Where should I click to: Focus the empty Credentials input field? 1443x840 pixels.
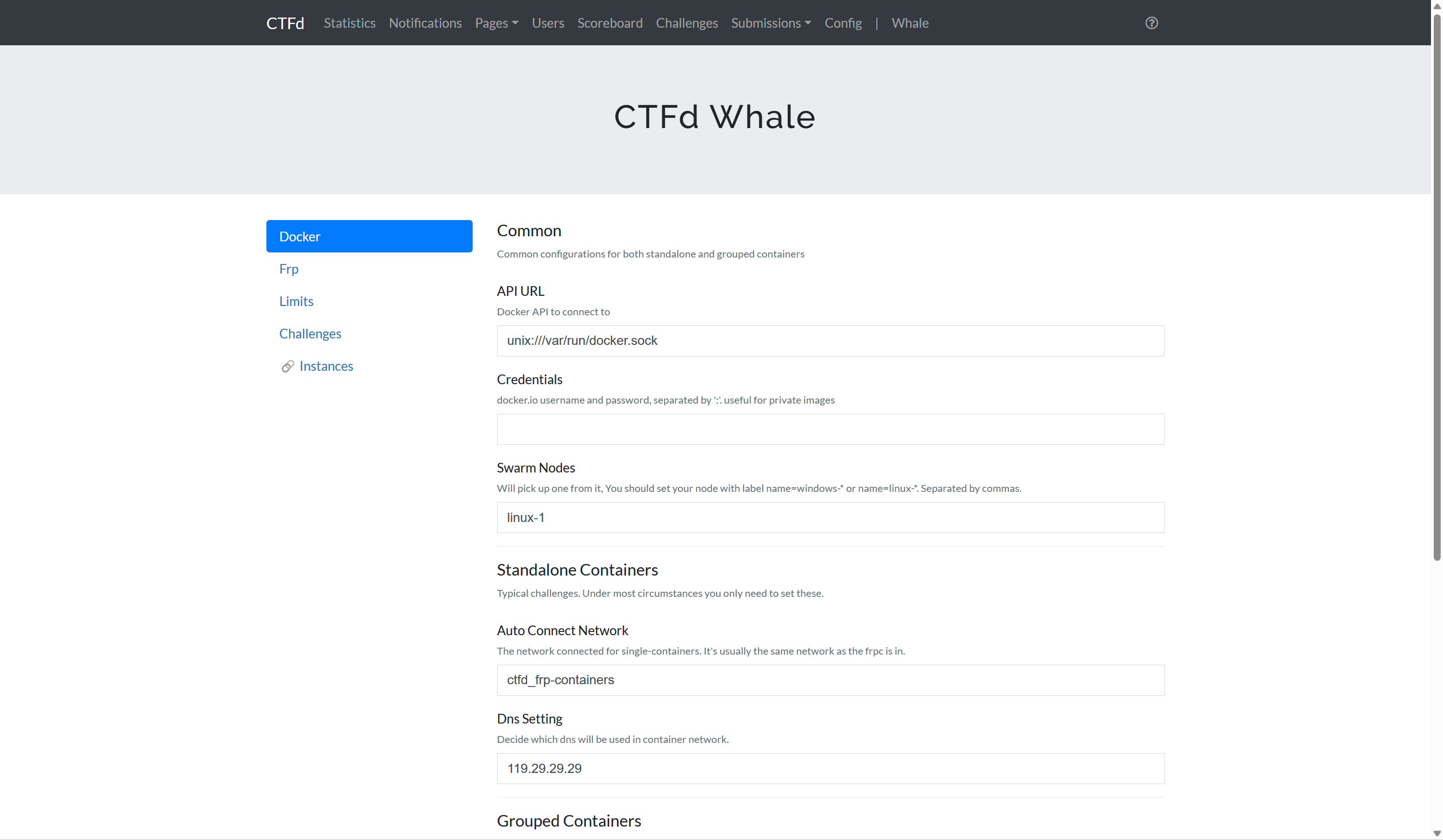(830, 429)
